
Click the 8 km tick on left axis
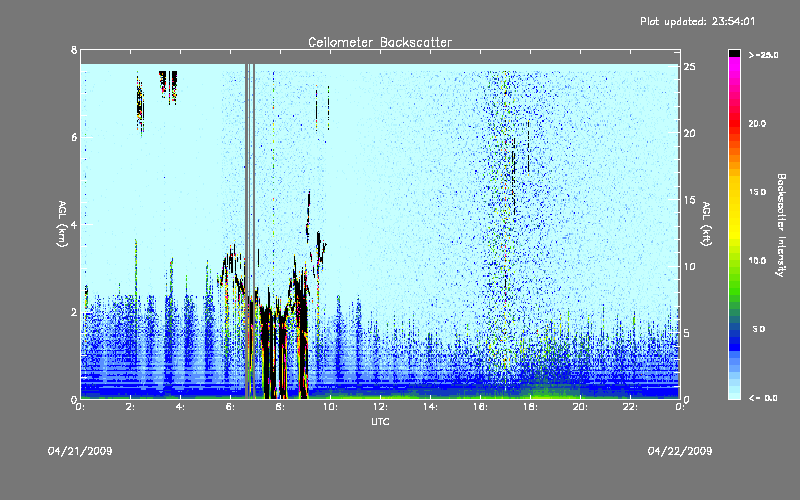[74, 50]
